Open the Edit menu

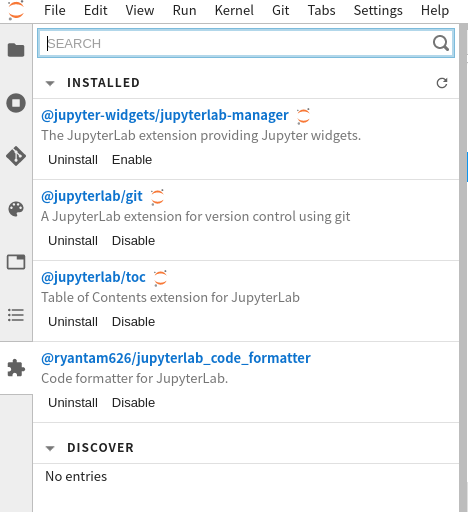[96, 10]
